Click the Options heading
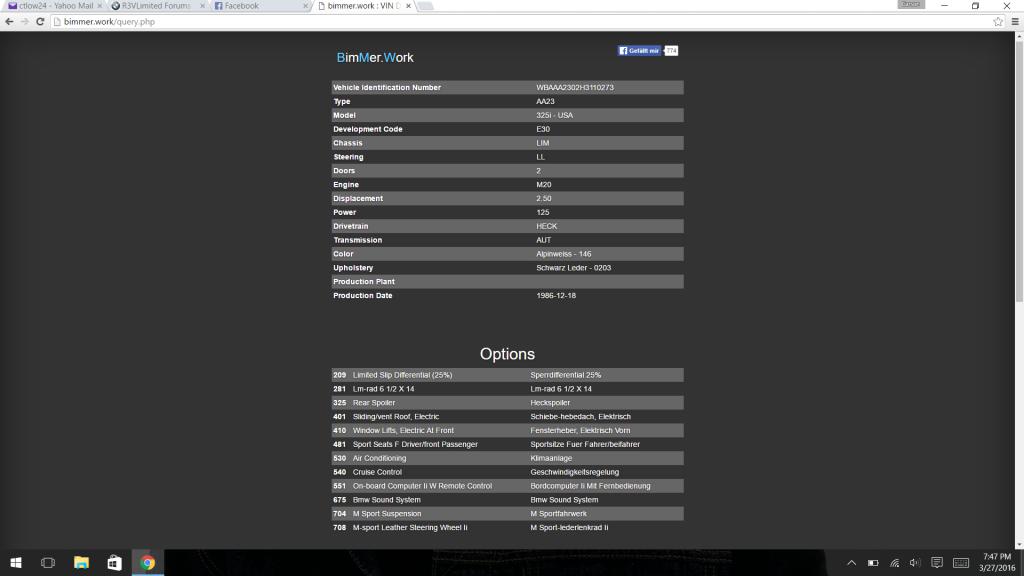The width and height of the screenshot is (1024, 576). point(507,354)
